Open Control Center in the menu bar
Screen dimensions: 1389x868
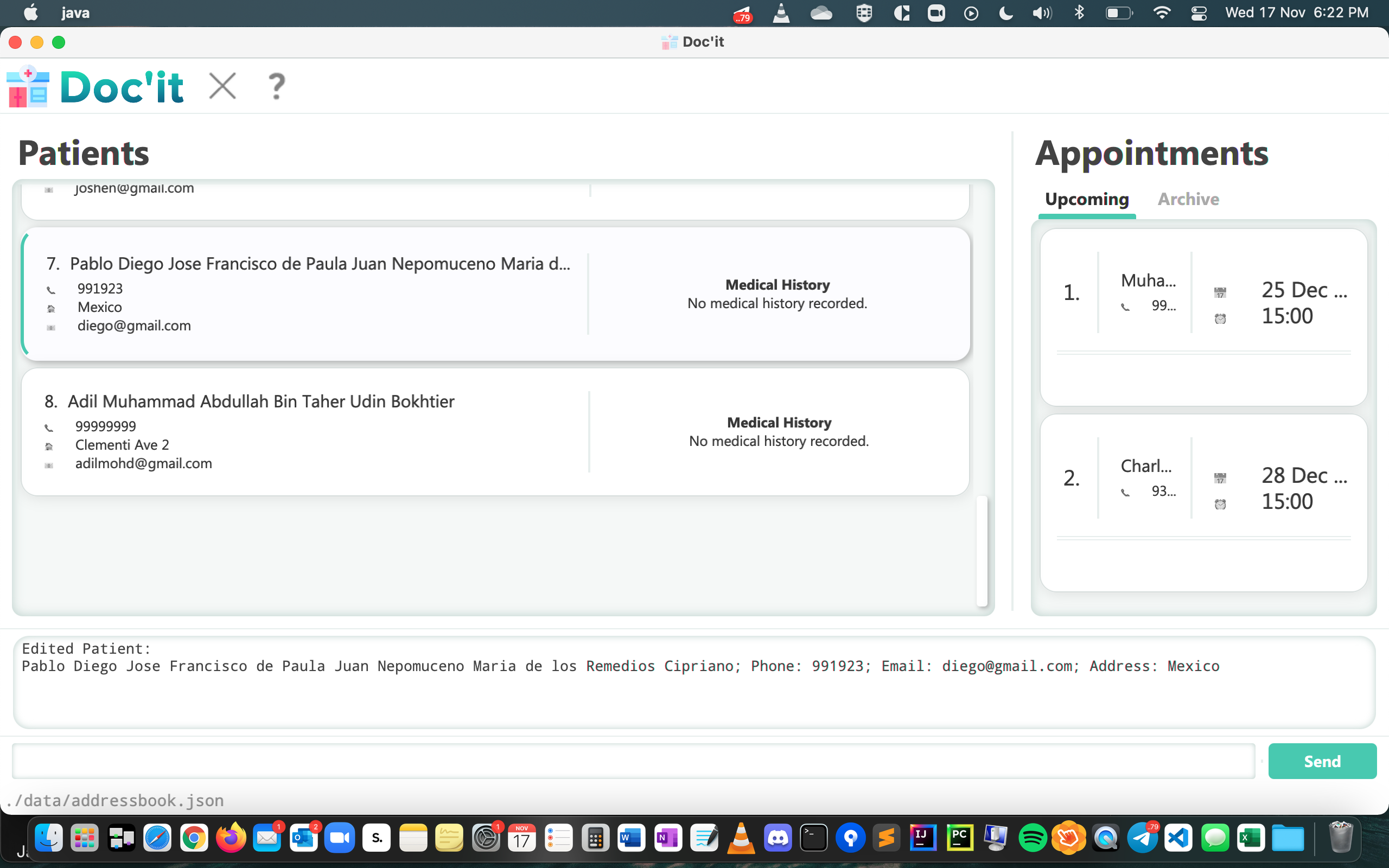point(1199,12)
